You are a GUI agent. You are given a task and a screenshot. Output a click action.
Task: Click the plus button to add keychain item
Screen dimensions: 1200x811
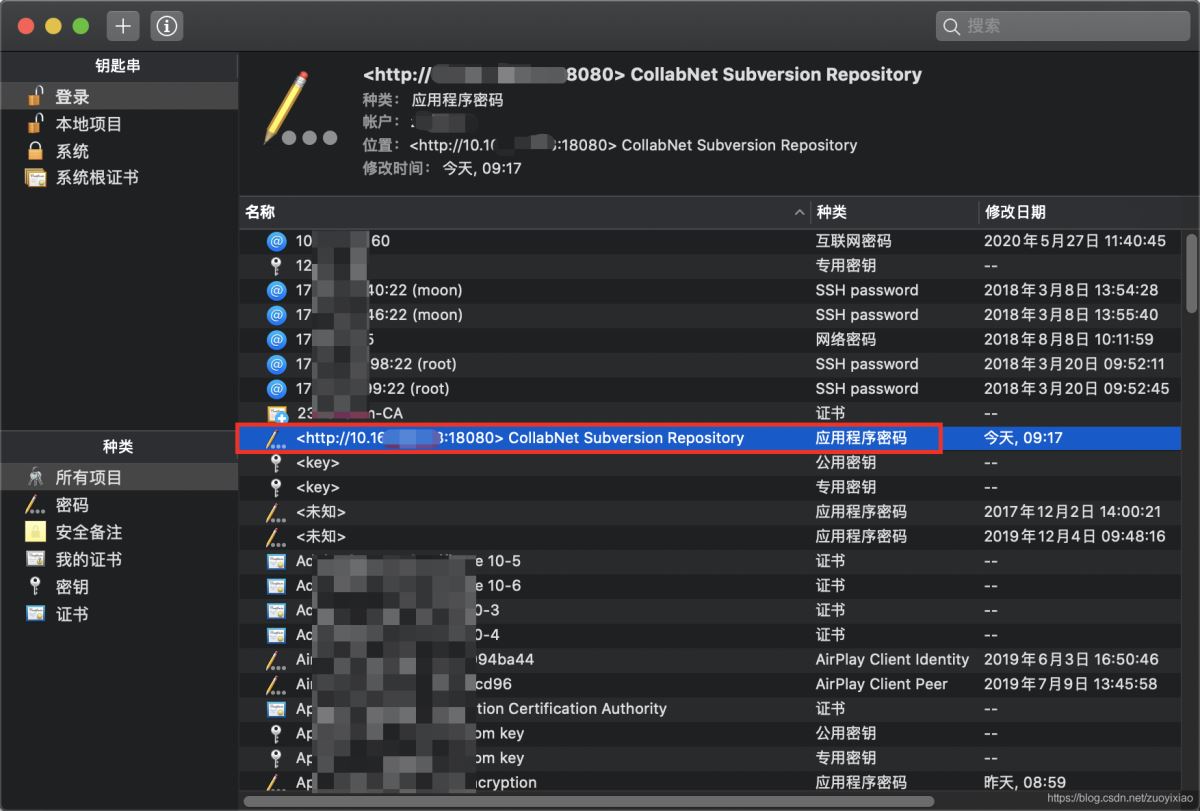click(x=123, y=26)
